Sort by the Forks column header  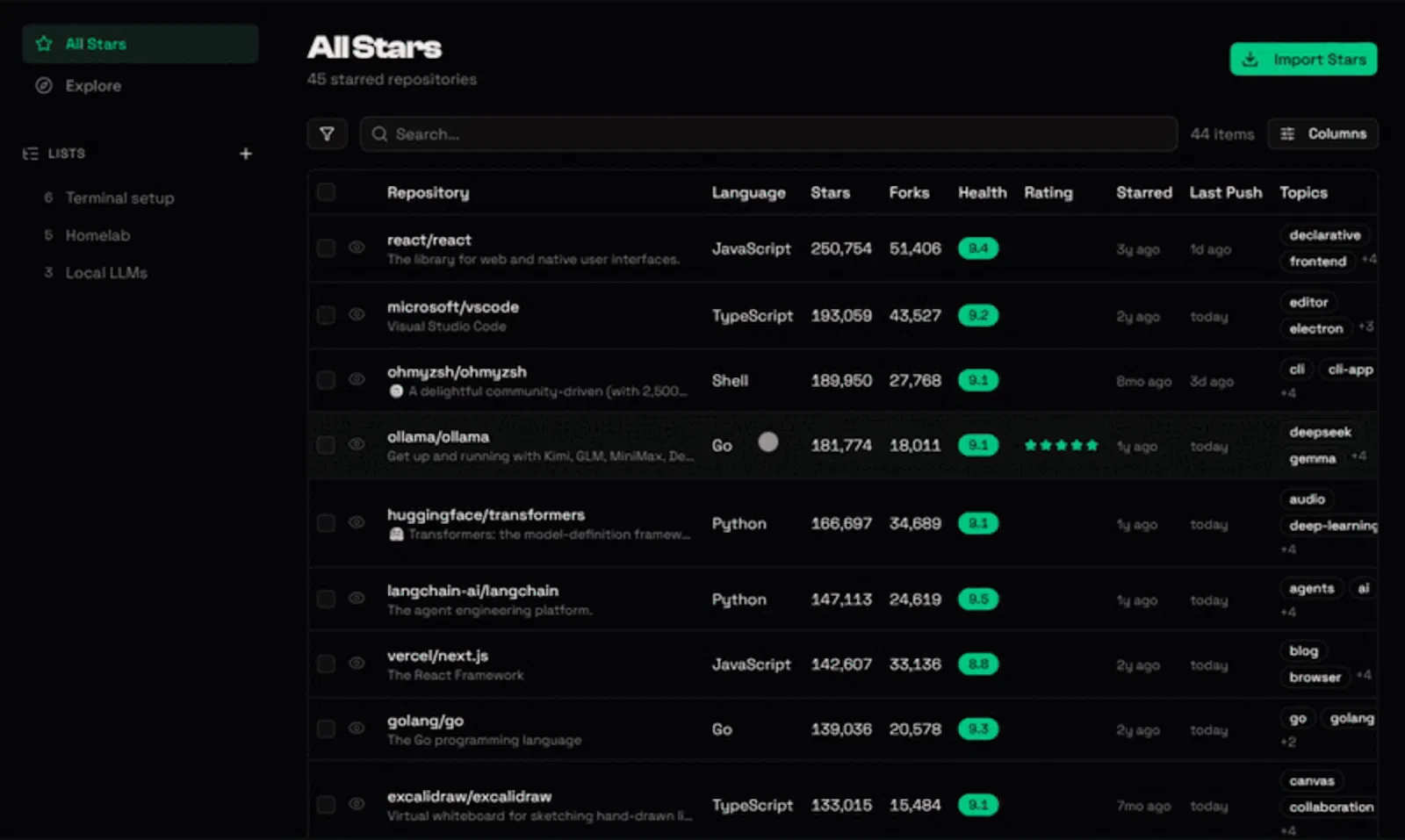(x=909, y=193)
